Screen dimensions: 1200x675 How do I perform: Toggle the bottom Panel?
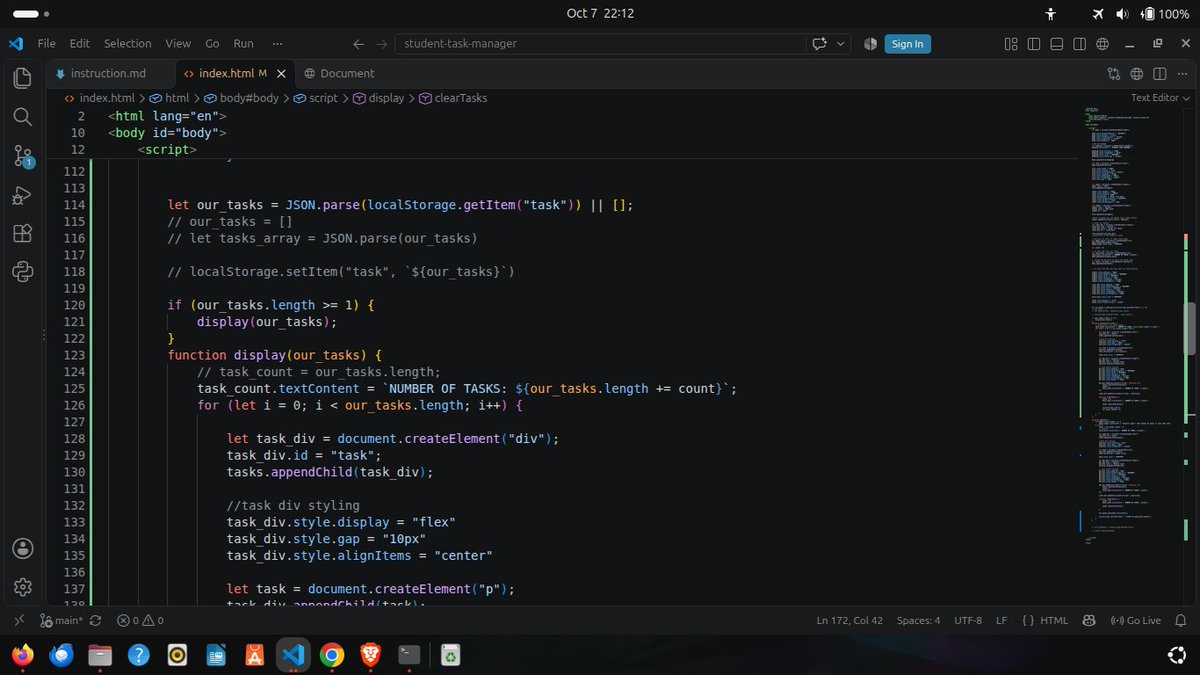click(x=1057, y=44)
